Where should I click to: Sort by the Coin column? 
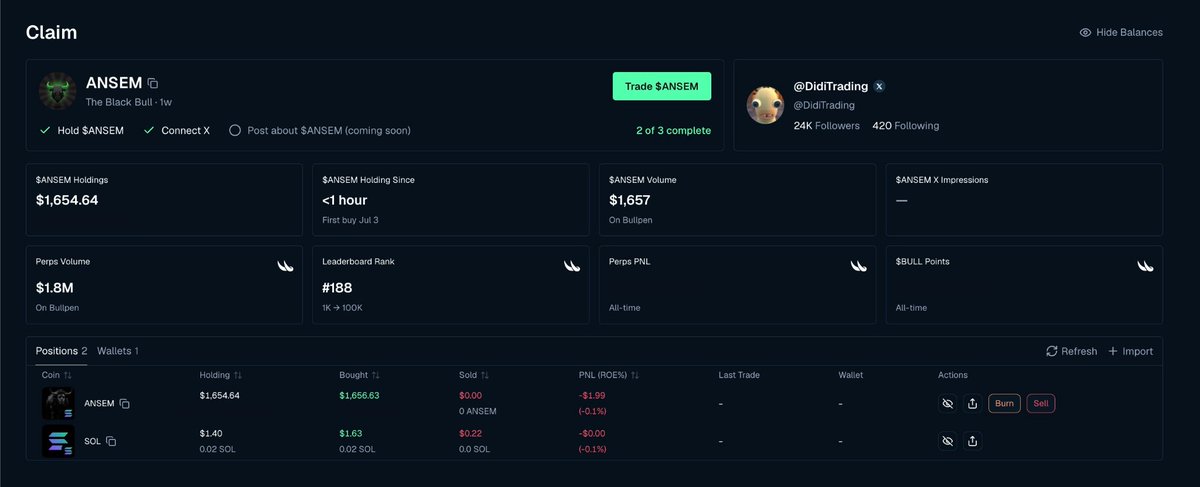pos(57,375)
